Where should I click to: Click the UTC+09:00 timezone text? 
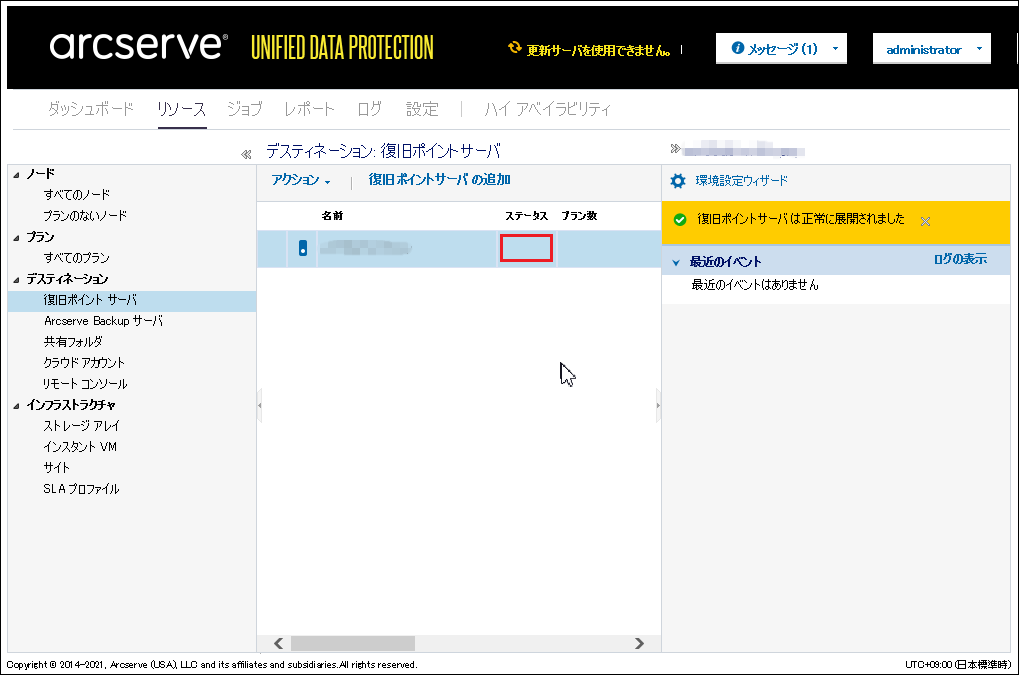pyautogui.click(x=958, y=665)
